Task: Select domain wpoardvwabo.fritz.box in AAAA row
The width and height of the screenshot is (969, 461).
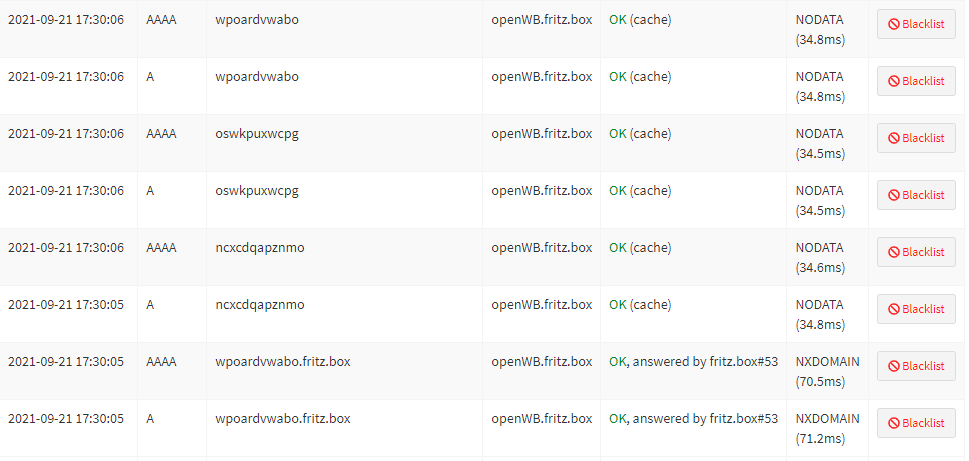Action: tap(283, 361)
